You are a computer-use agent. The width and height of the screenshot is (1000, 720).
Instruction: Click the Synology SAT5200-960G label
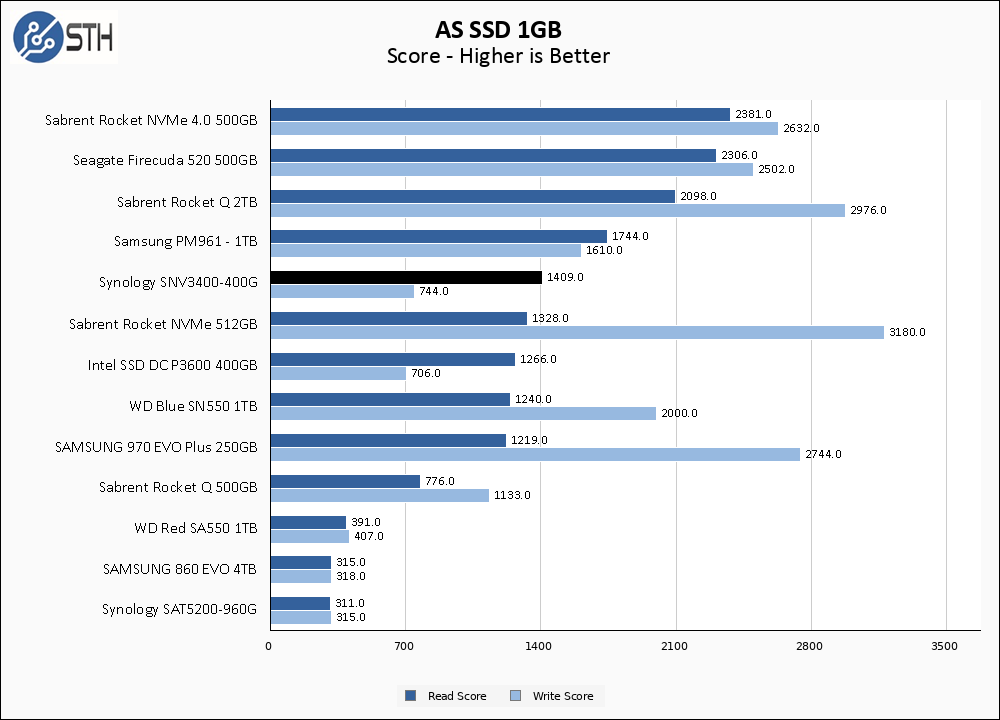point(179,610)
